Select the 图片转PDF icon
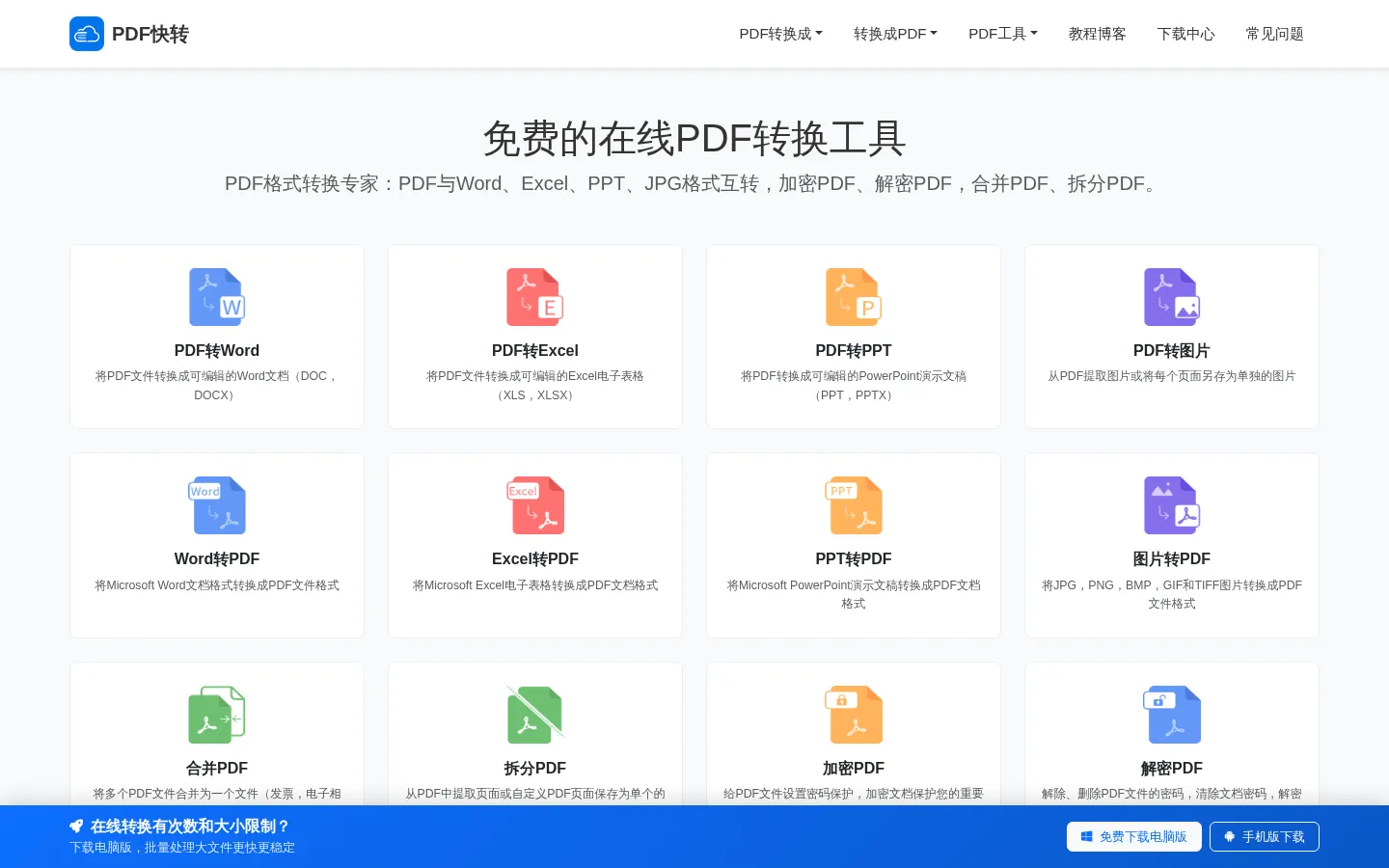 click(1172, 505)
